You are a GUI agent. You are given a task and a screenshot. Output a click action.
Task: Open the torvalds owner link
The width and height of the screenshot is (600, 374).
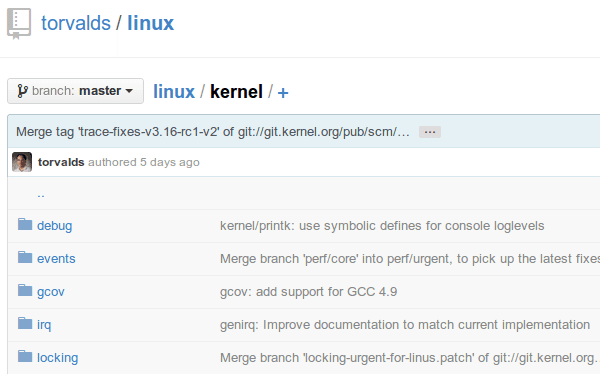pos(76,23)
